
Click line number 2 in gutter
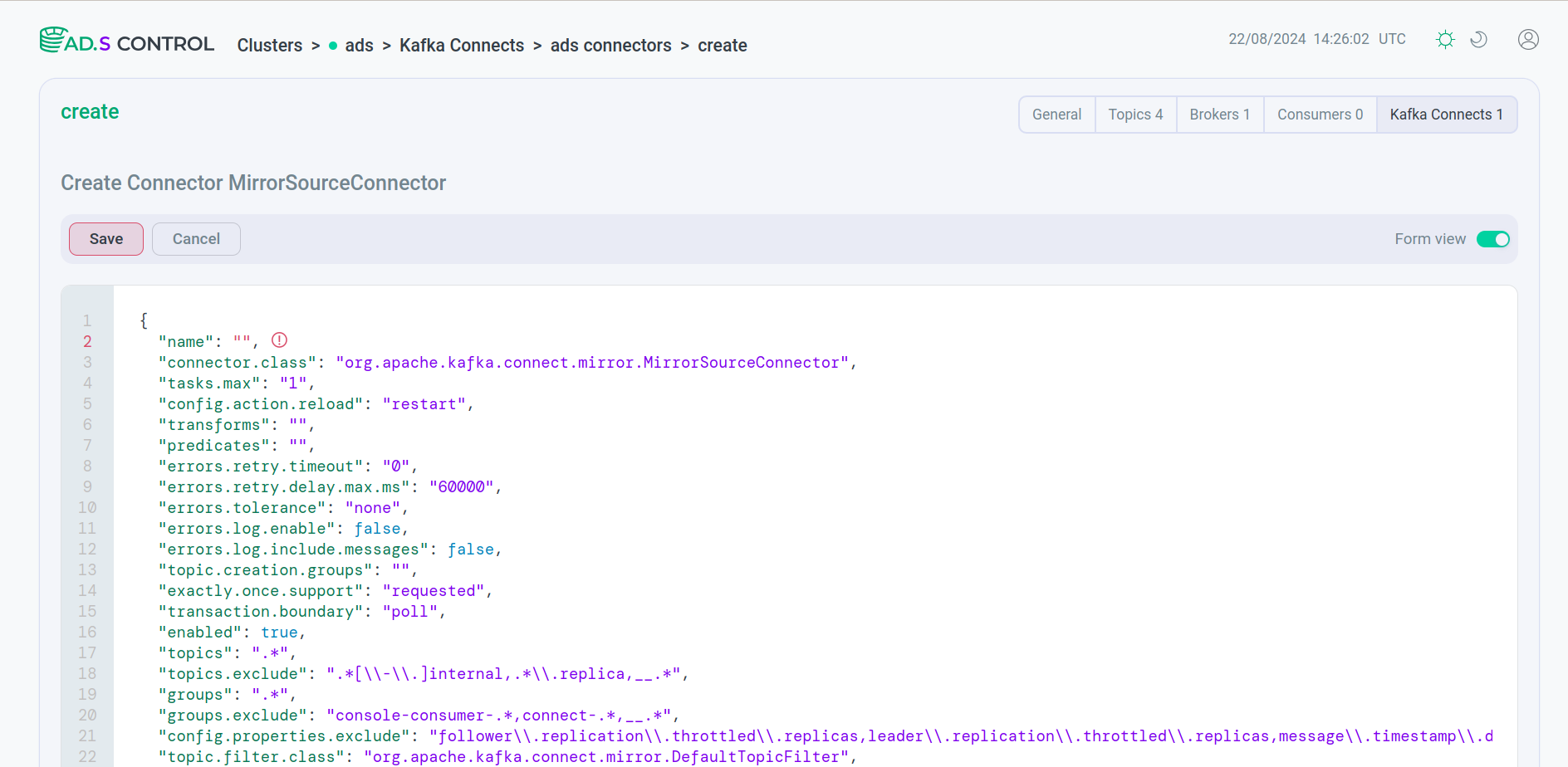point(87,341)
